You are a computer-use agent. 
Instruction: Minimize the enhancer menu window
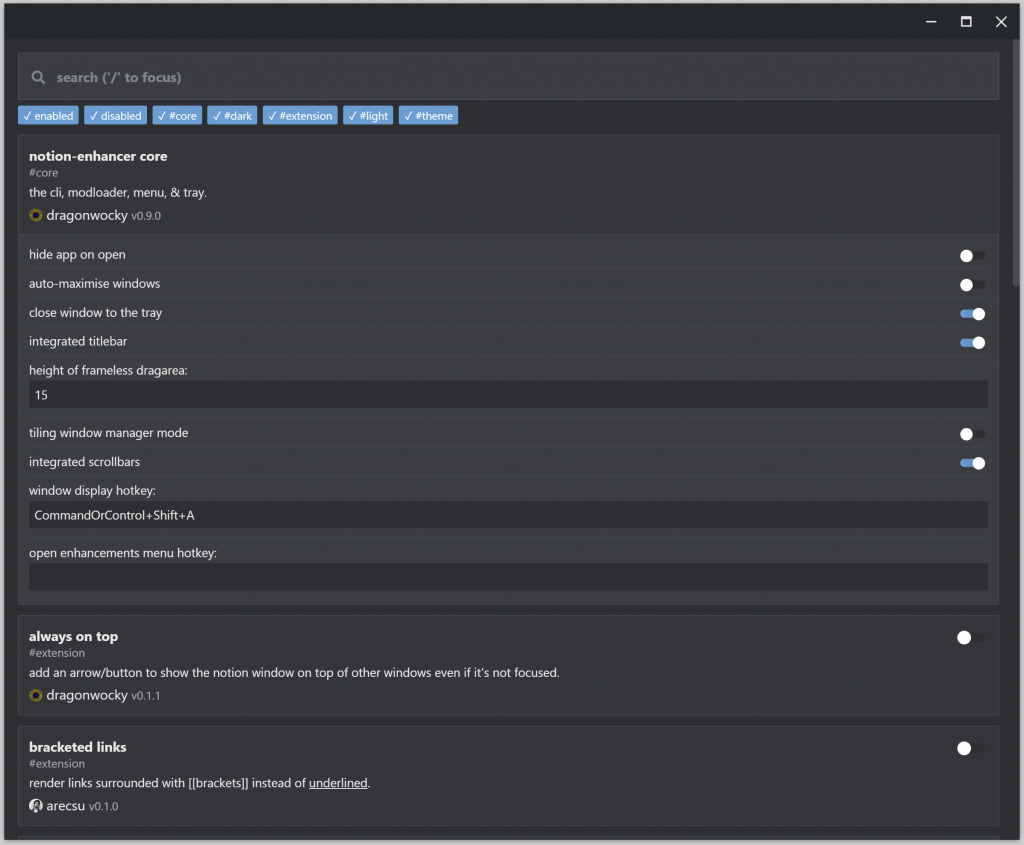[x=931, y=21]
